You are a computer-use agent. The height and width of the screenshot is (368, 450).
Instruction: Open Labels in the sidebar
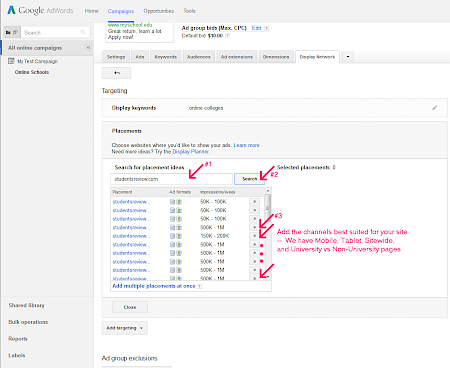click(x=17, y=355)
